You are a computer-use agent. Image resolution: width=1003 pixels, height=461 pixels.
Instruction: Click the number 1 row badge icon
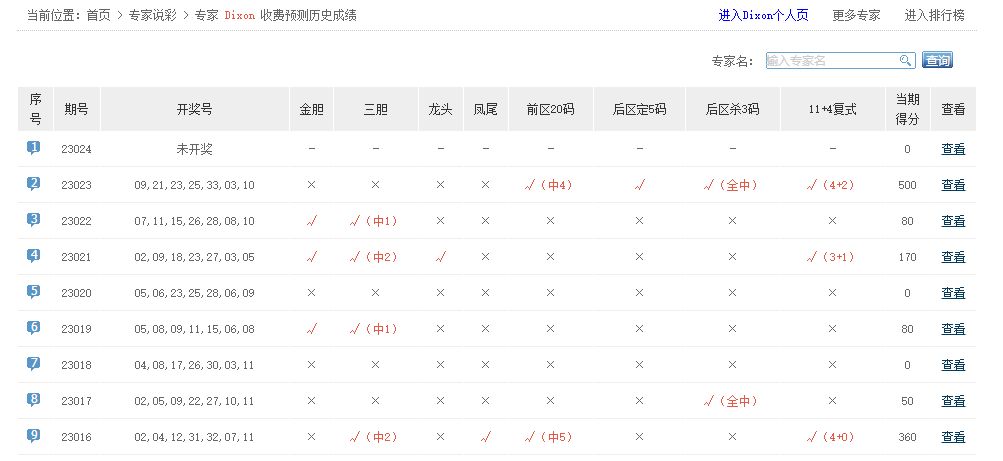coord(34,148)
